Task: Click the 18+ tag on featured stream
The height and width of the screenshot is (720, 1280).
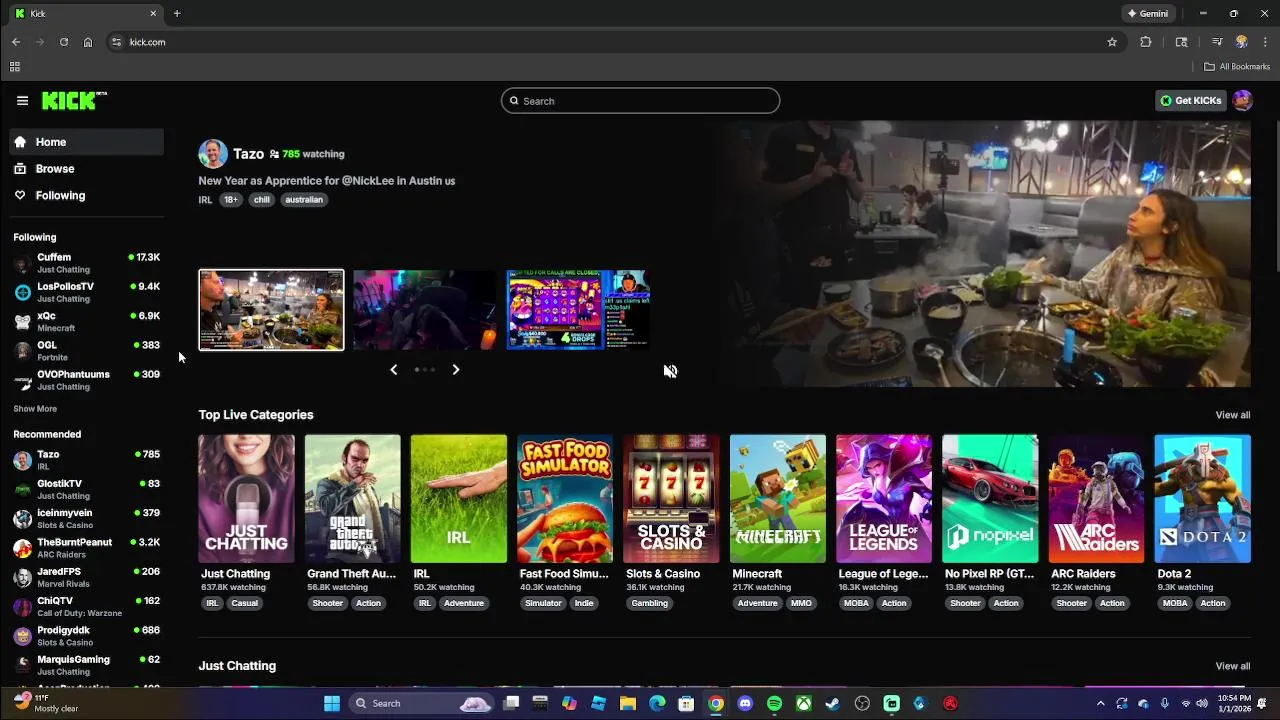Action: click(231, 200)
